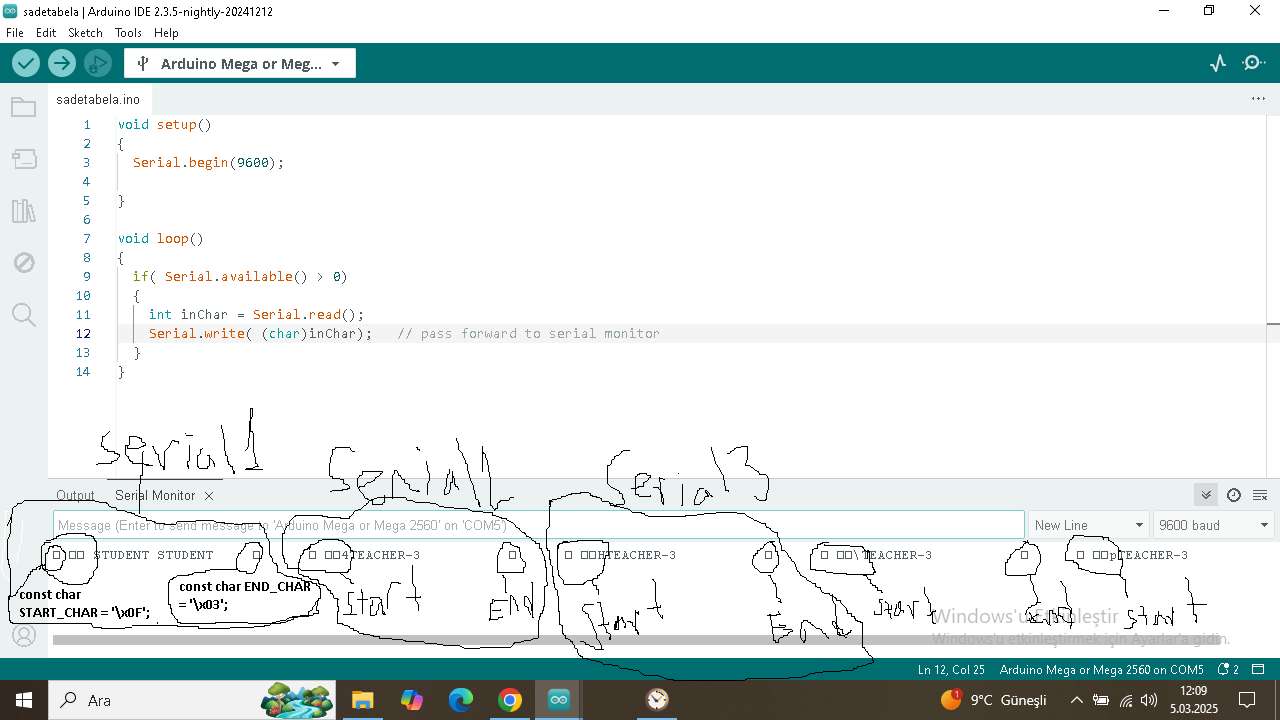Verify the sketch using the checkmark icon
This screenshot has width=1280, height=720.
[25, 62]
